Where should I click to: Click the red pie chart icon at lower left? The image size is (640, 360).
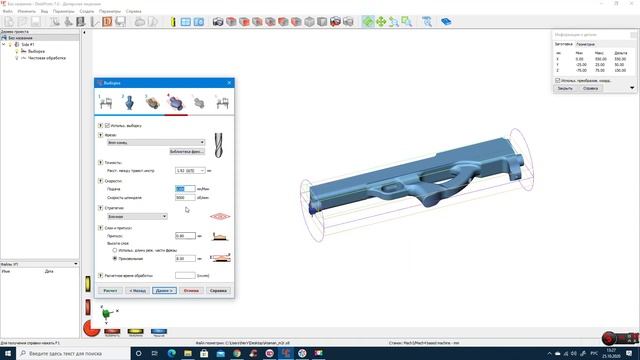[91, 328]
